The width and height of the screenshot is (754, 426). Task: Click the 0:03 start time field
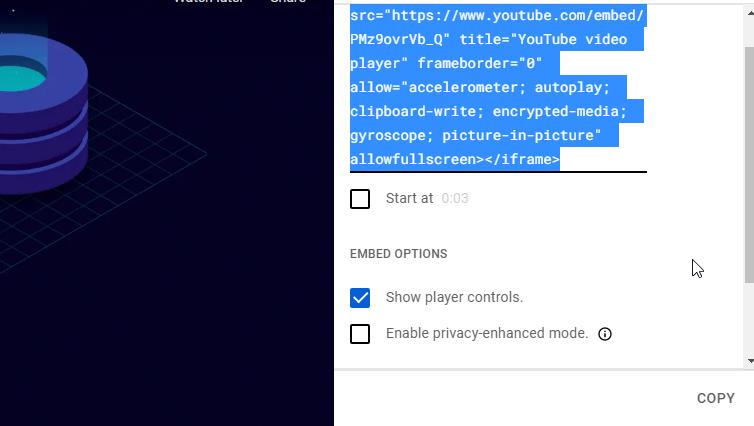(x=455, y=198)
